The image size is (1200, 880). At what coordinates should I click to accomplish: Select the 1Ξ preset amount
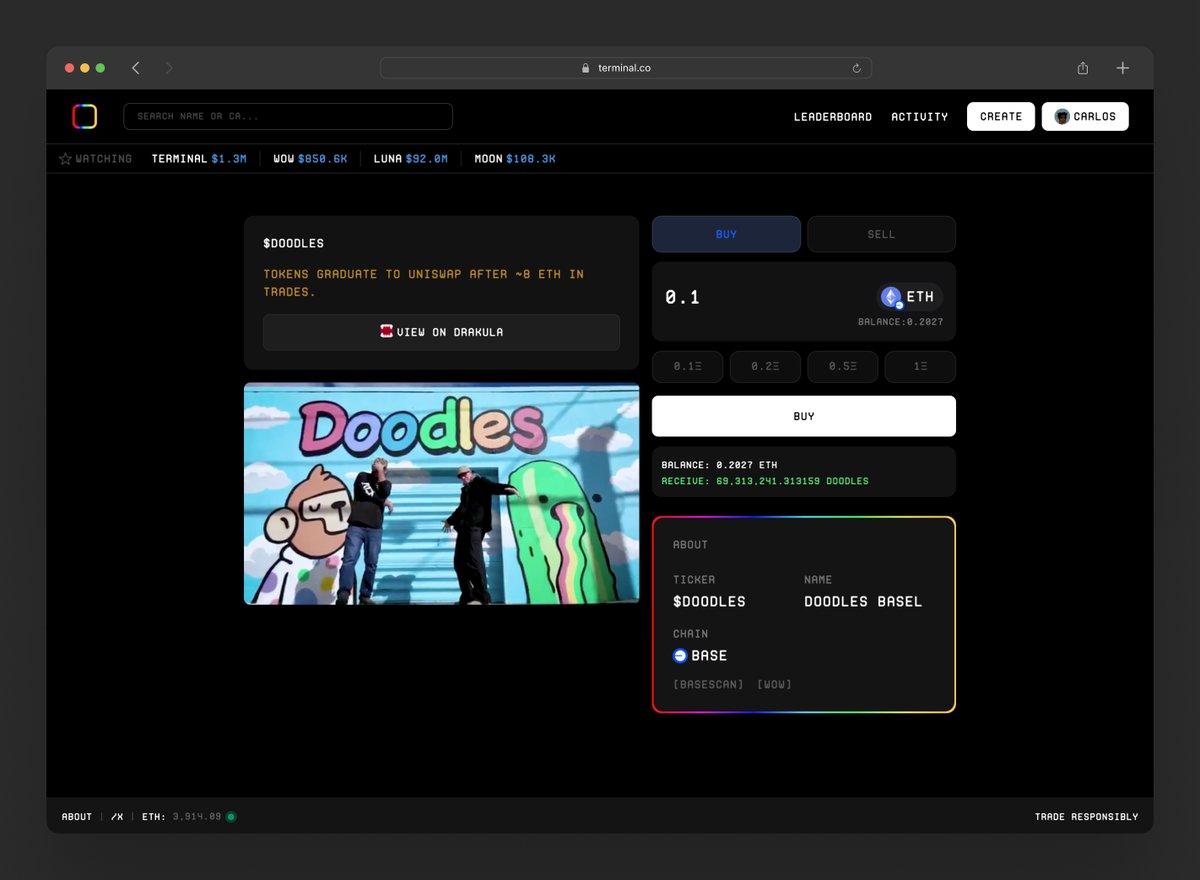click(920, 367)
